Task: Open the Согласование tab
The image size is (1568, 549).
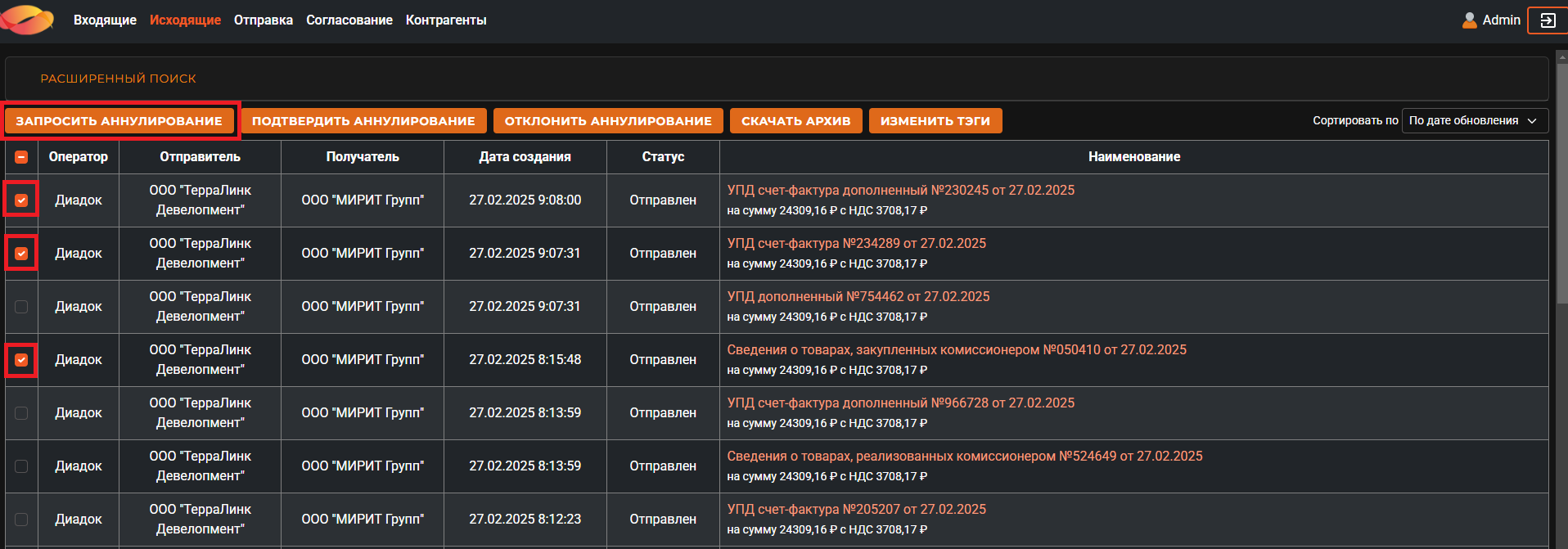Action: (x=349, y=20)
